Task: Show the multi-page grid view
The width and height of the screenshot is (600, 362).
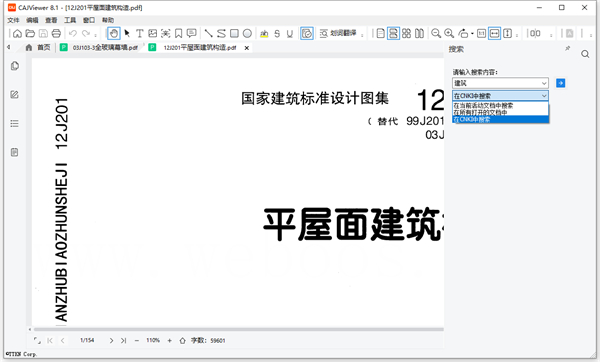Action: 406,34
